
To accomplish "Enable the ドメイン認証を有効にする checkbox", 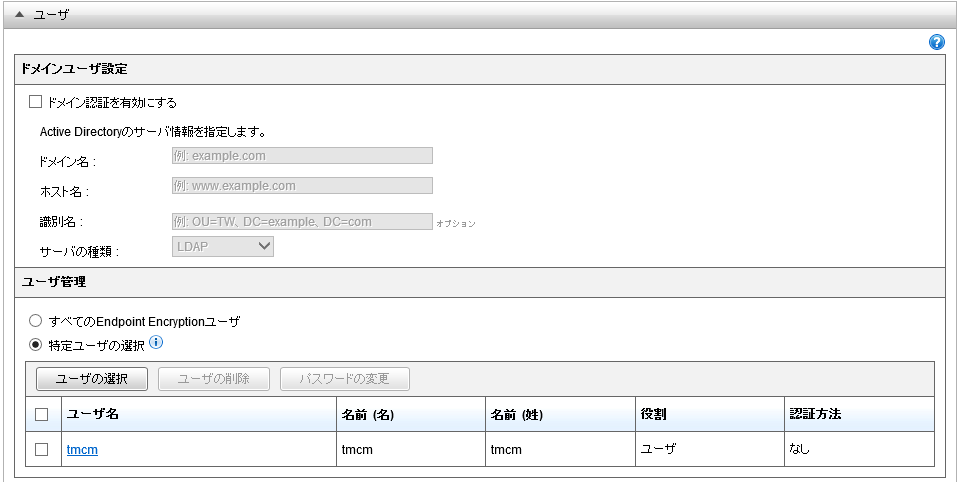I will coord(36,102).
